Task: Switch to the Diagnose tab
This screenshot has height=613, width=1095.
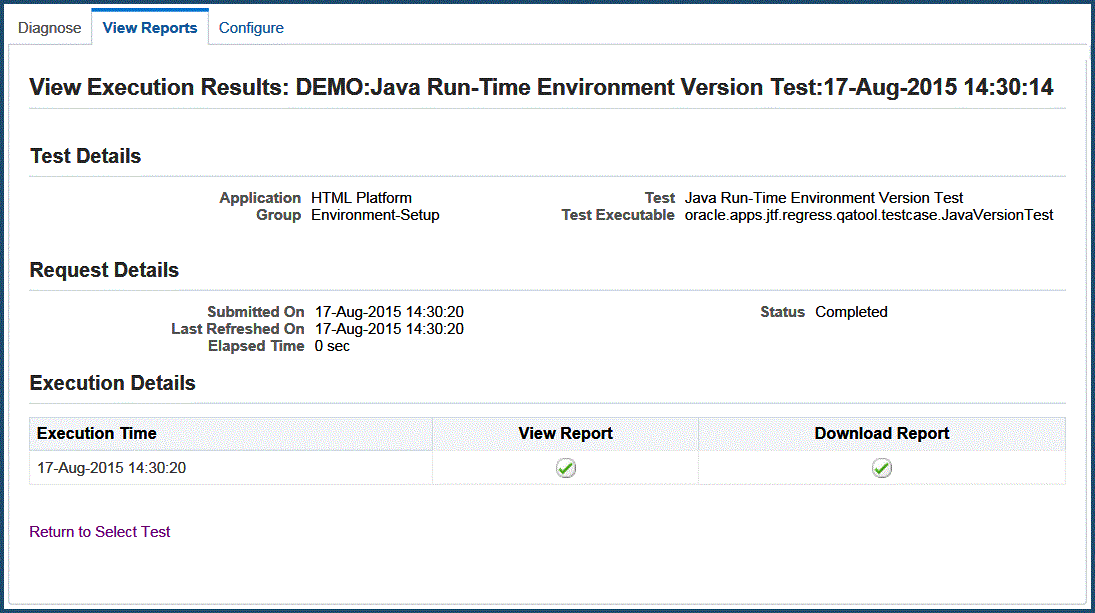Action: (x=50, y=28)
